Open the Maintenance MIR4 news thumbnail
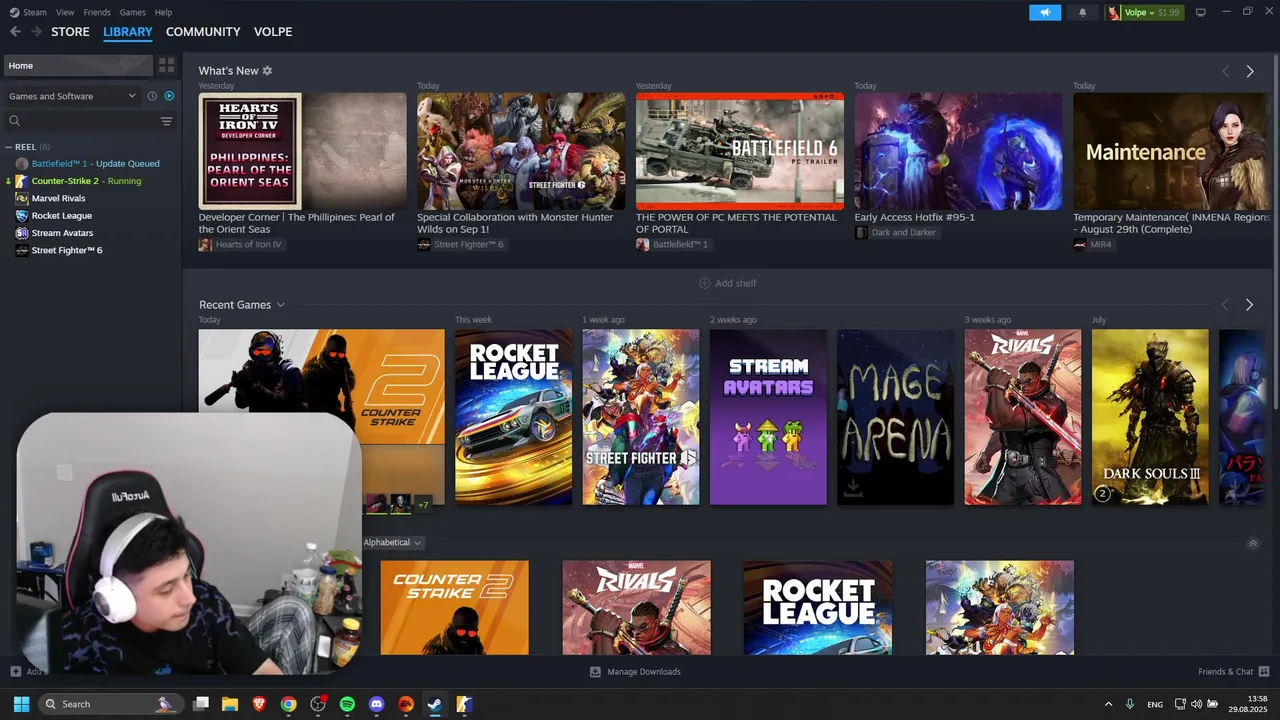Viewport: 1280px width, 720px height. pos(1171,151)
